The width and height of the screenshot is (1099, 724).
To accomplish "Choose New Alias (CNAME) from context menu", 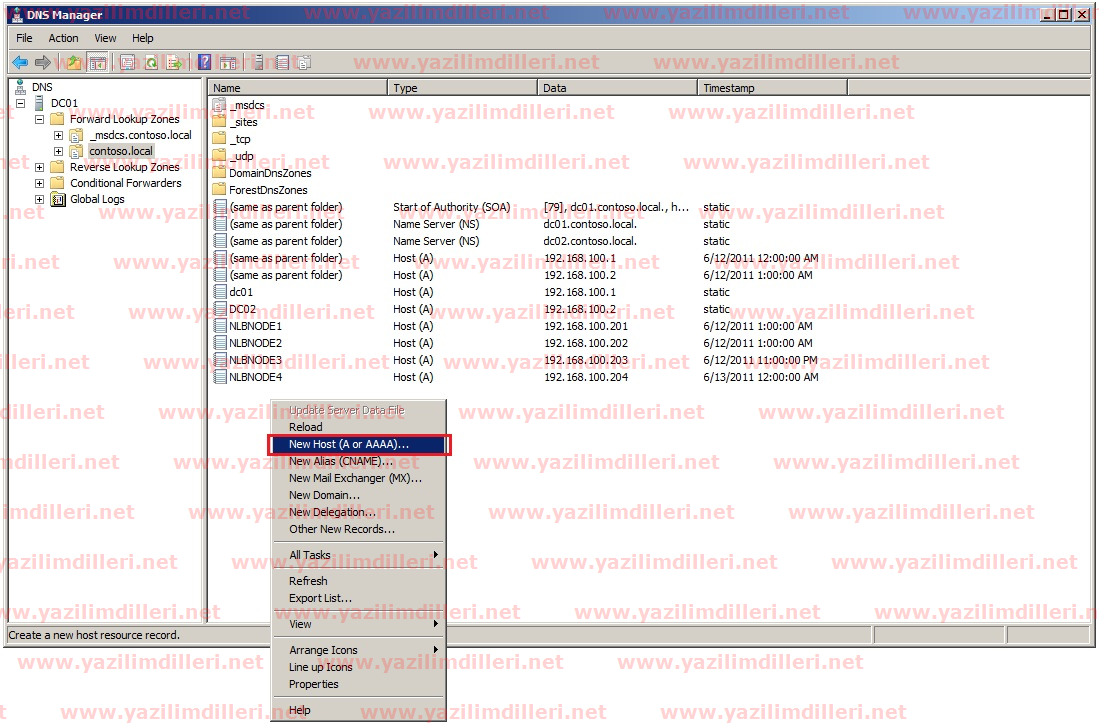I will 340,461.
